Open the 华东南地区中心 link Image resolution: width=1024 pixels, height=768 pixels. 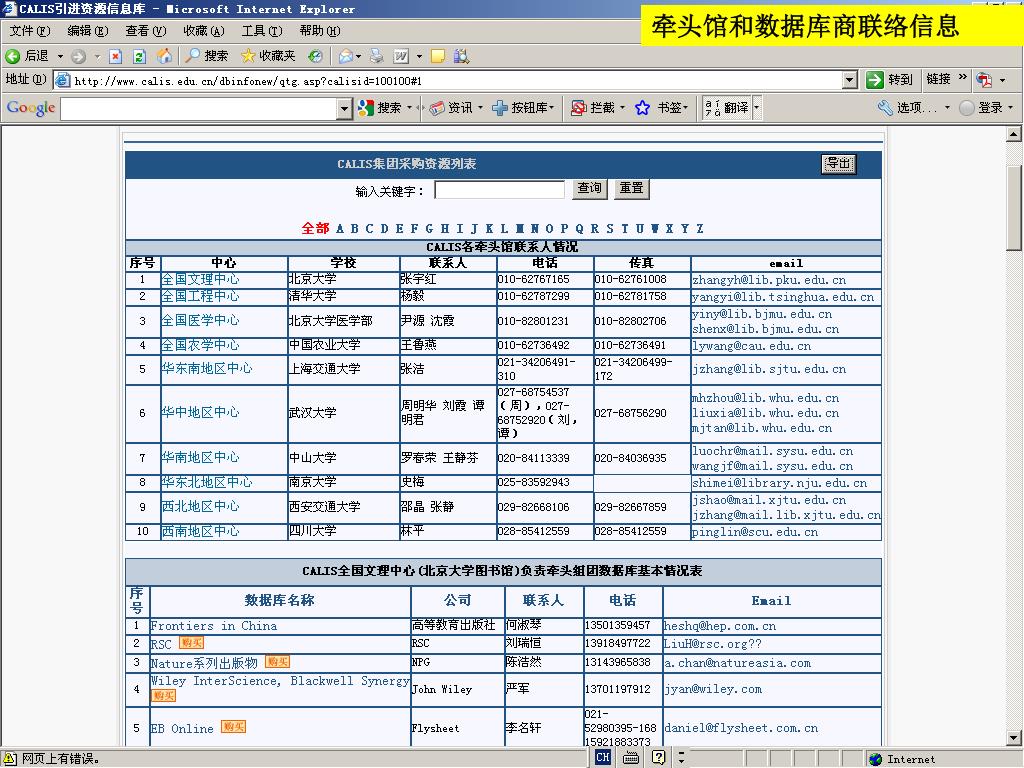pos(207,369)
